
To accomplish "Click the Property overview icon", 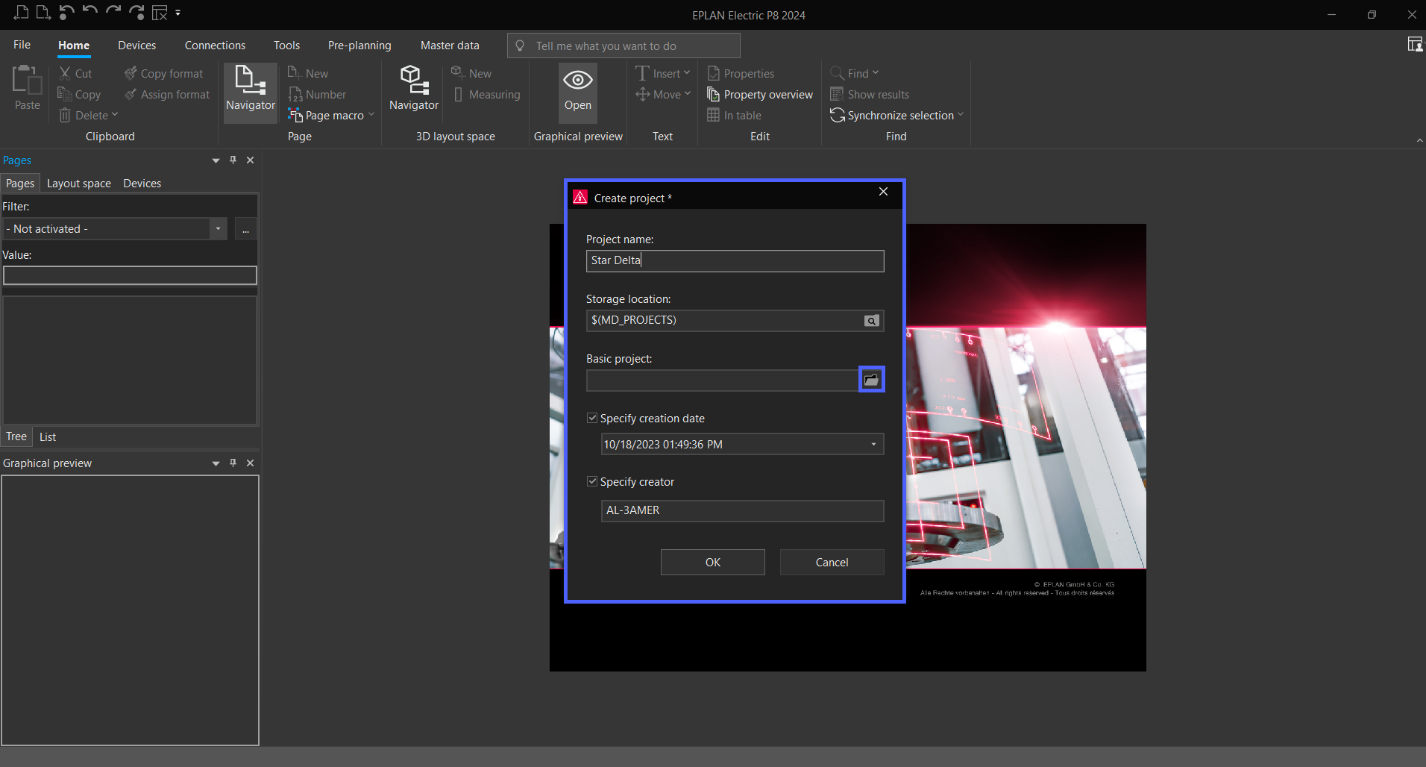I will (714, 94).
